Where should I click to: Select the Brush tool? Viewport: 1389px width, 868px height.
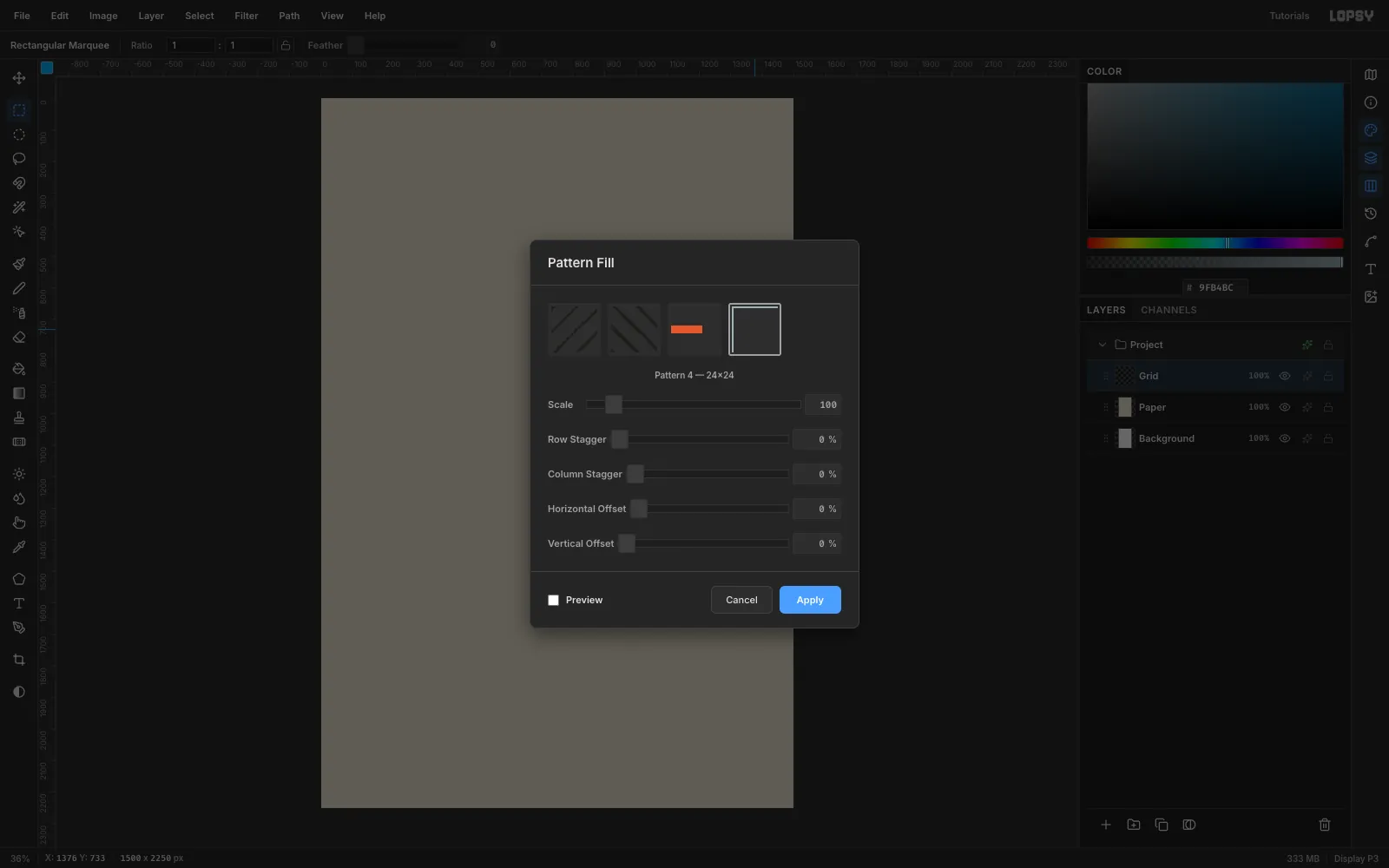pyautogui.click(x=19, y=264)
